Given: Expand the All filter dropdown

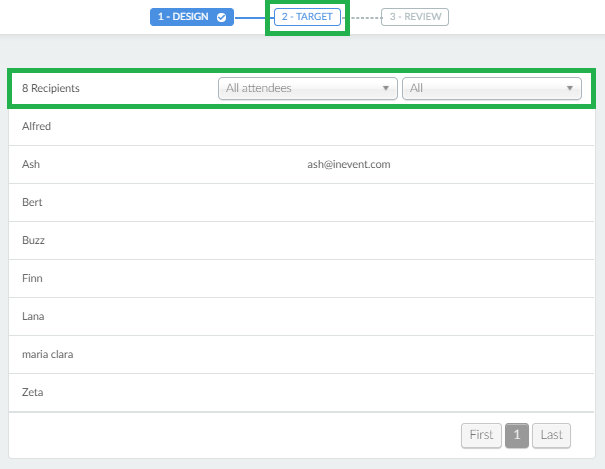Looking at the screenshot, I should click(x=492, y=88).
